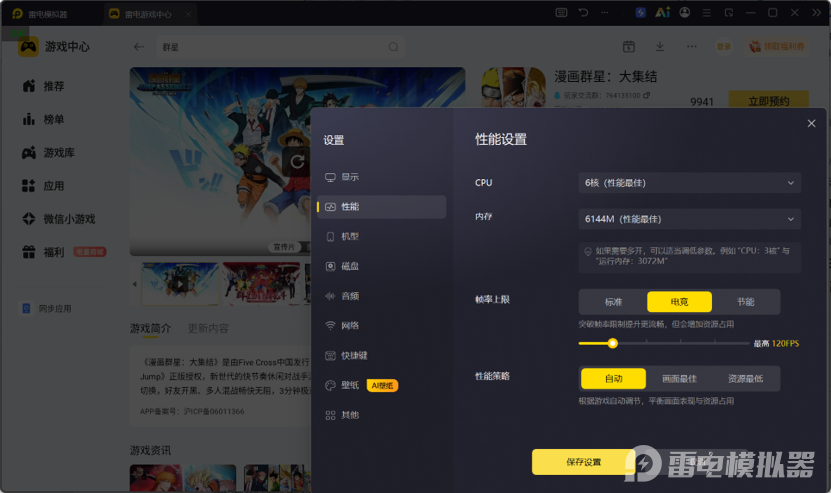Click the search magnifier icon
This screenshot has height=493, width=831.
pos(393,47)
